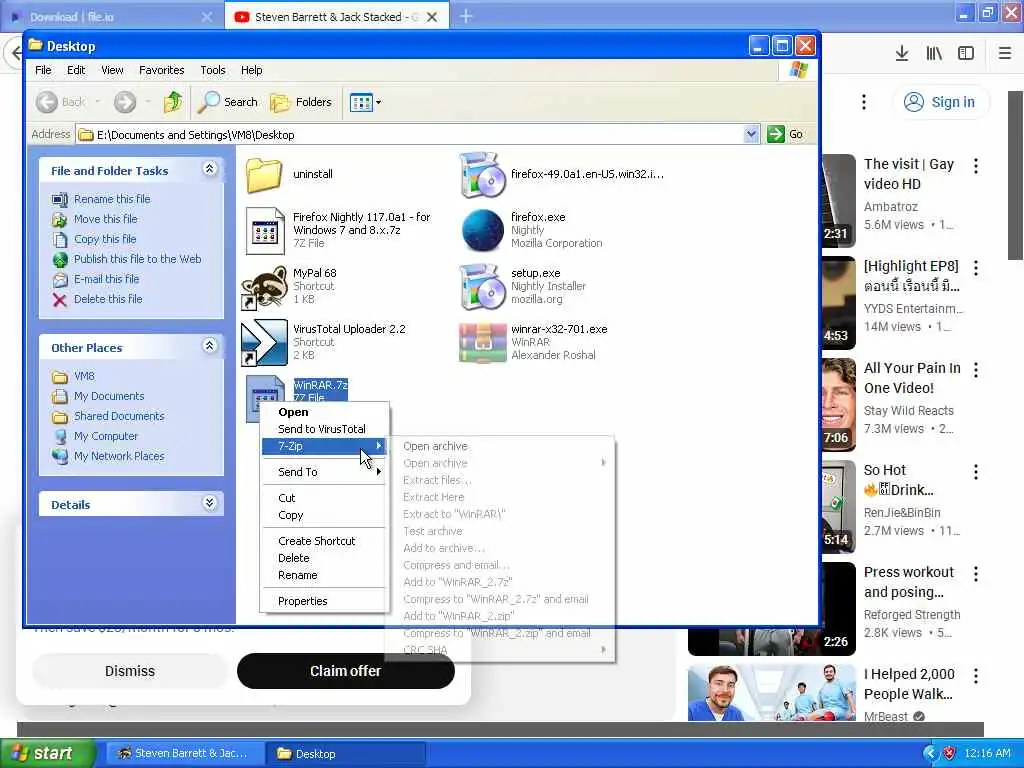
Task: Click Rename this file task
Action: pyautogui.click(x=112, y=199)
